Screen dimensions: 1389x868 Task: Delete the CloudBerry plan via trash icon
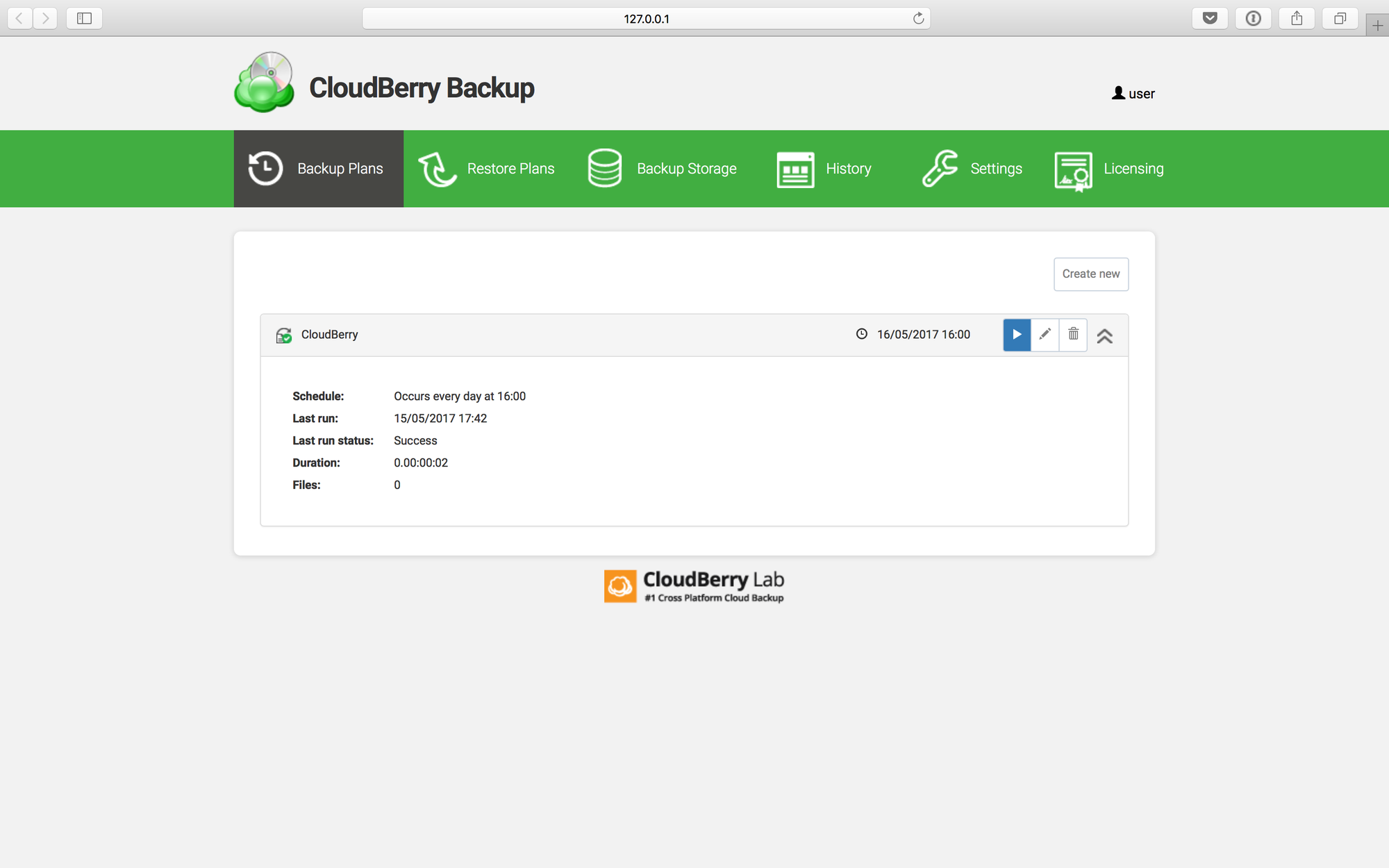pyautogui.click(x=1073, y=335)
